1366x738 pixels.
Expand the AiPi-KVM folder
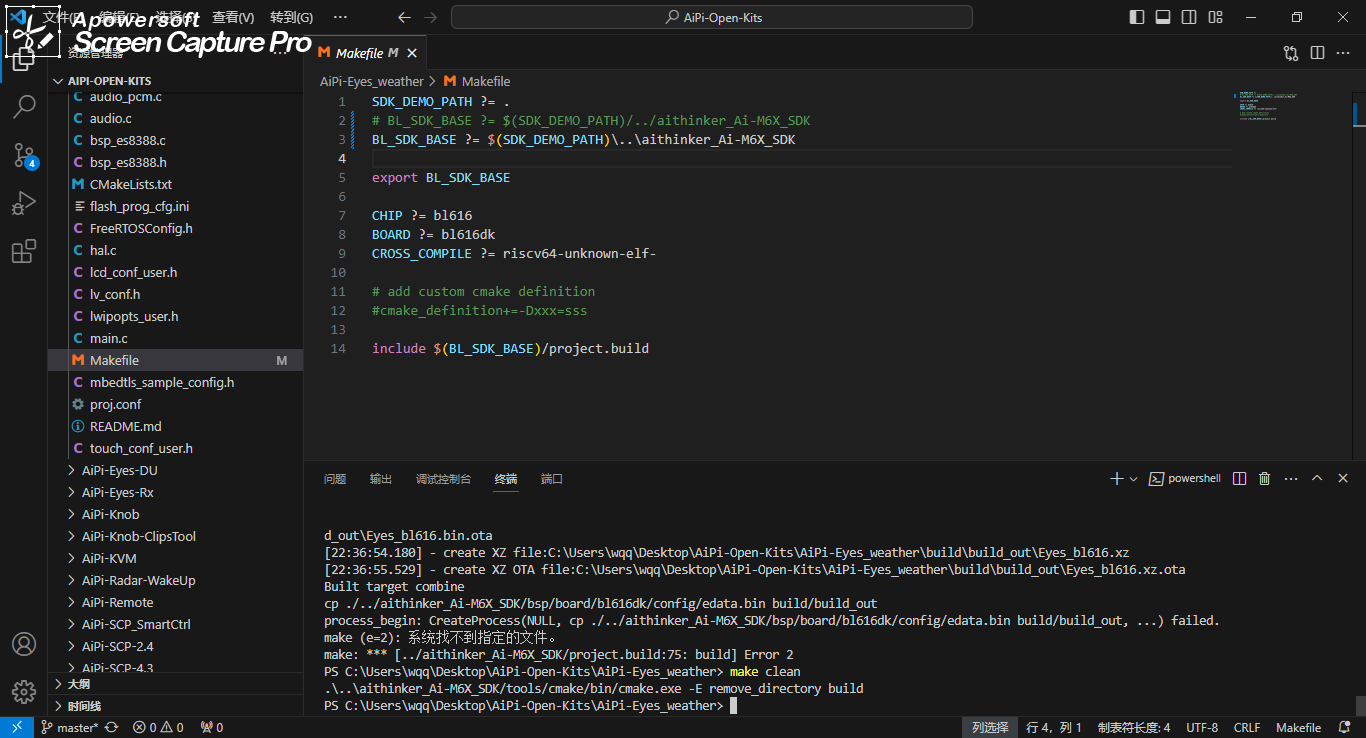(x=175, y=558)
